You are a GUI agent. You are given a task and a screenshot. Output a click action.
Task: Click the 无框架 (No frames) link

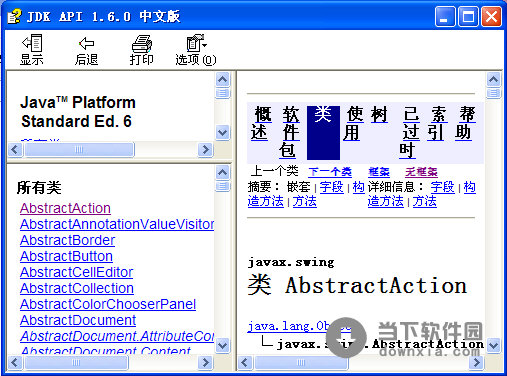click(421, 172)
